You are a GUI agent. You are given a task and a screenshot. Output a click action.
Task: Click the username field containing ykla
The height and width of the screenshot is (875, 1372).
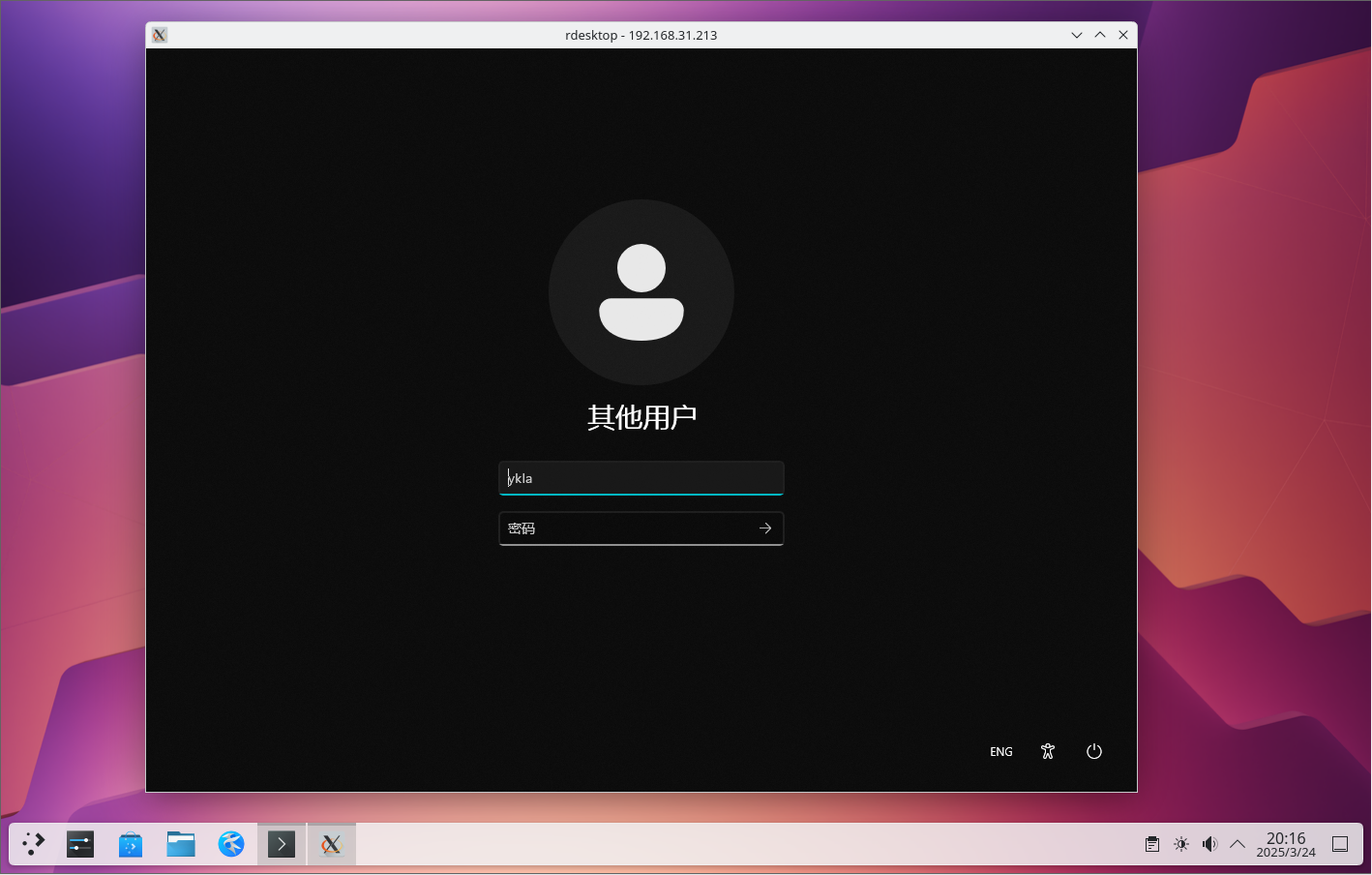click(x=641, y=478)
